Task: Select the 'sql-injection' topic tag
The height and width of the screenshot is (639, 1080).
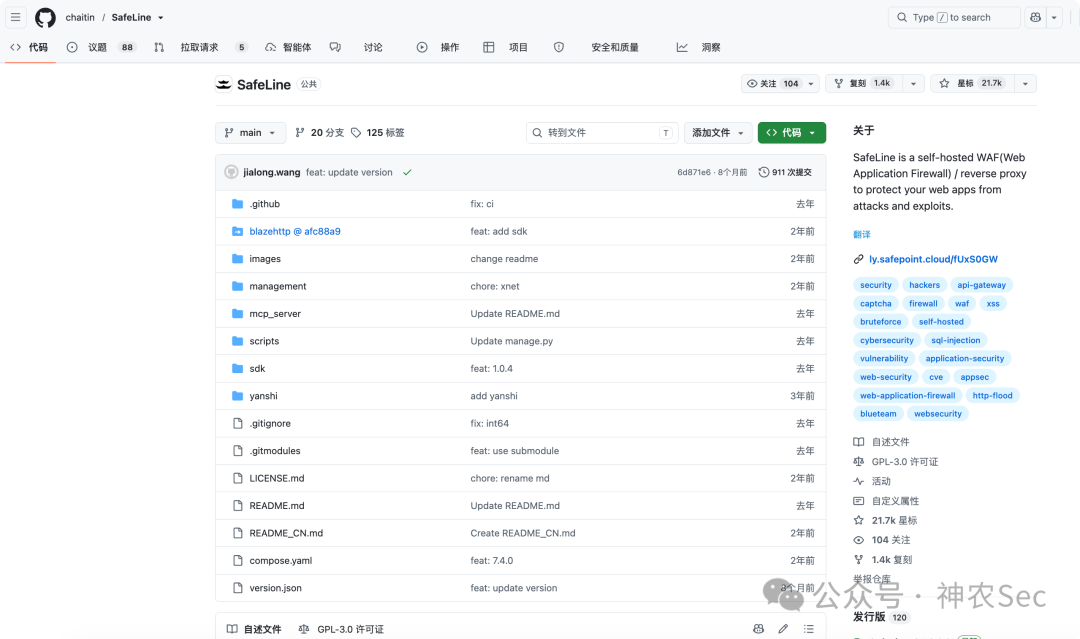Action: [x=955, y=340]
